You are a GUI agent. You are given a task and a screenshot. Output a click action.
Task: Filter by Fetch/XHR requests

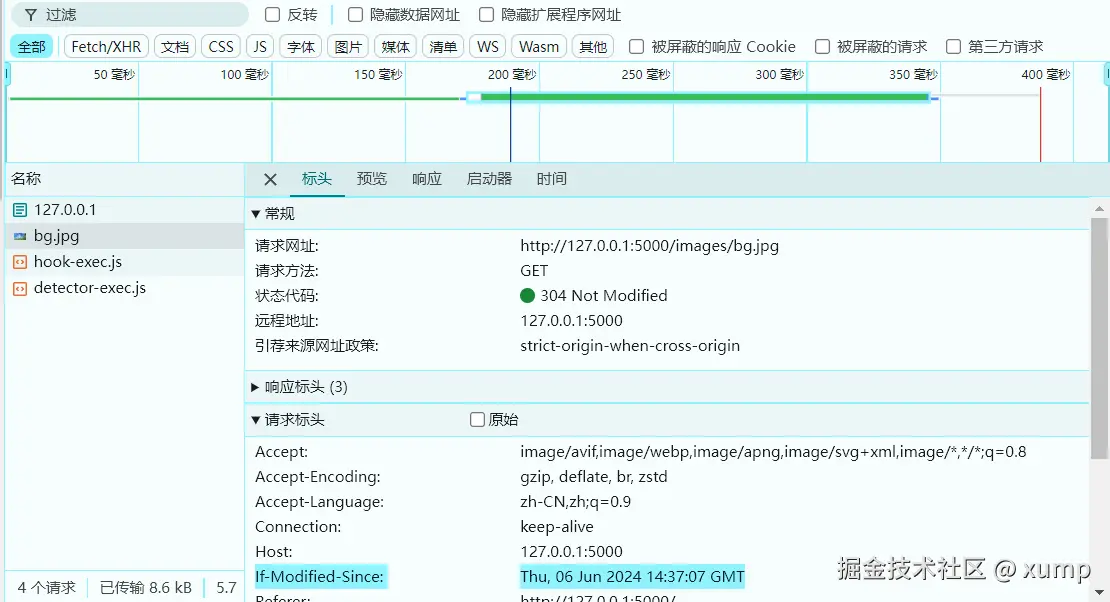[x=106, y=47]
